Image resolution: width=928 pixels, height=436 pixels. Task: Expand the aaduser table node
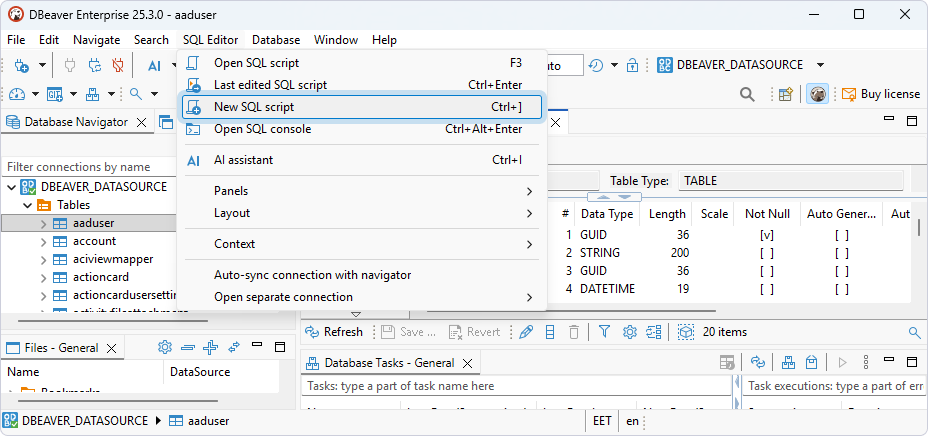[43, 224]
